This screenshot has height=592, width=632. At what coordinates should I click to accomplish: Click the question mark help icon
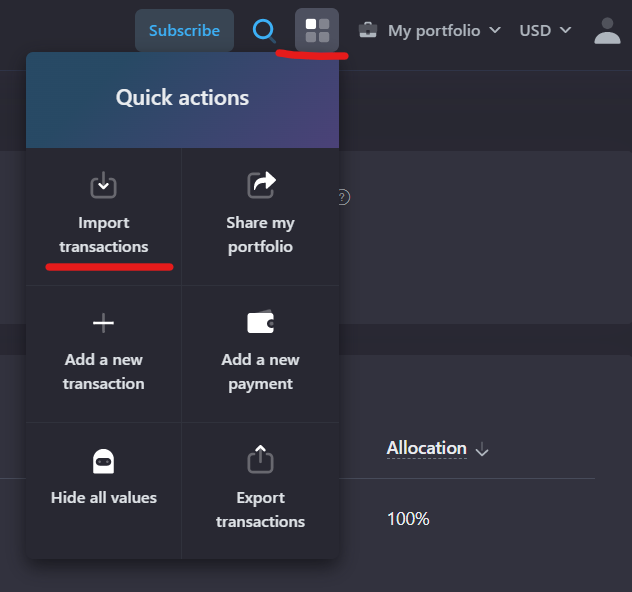pos(343,197)
